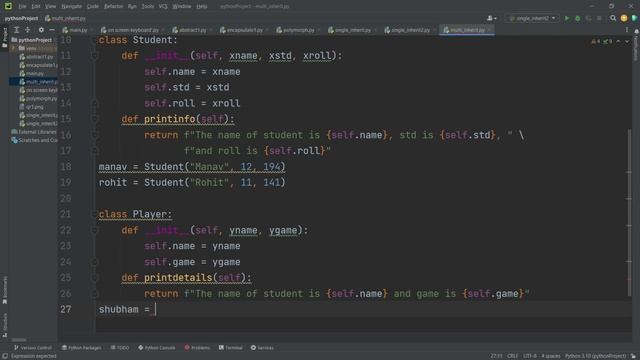Click the CRLF line separator entry
Viewport: 640px width, 360px height.
tap(513, 356)
